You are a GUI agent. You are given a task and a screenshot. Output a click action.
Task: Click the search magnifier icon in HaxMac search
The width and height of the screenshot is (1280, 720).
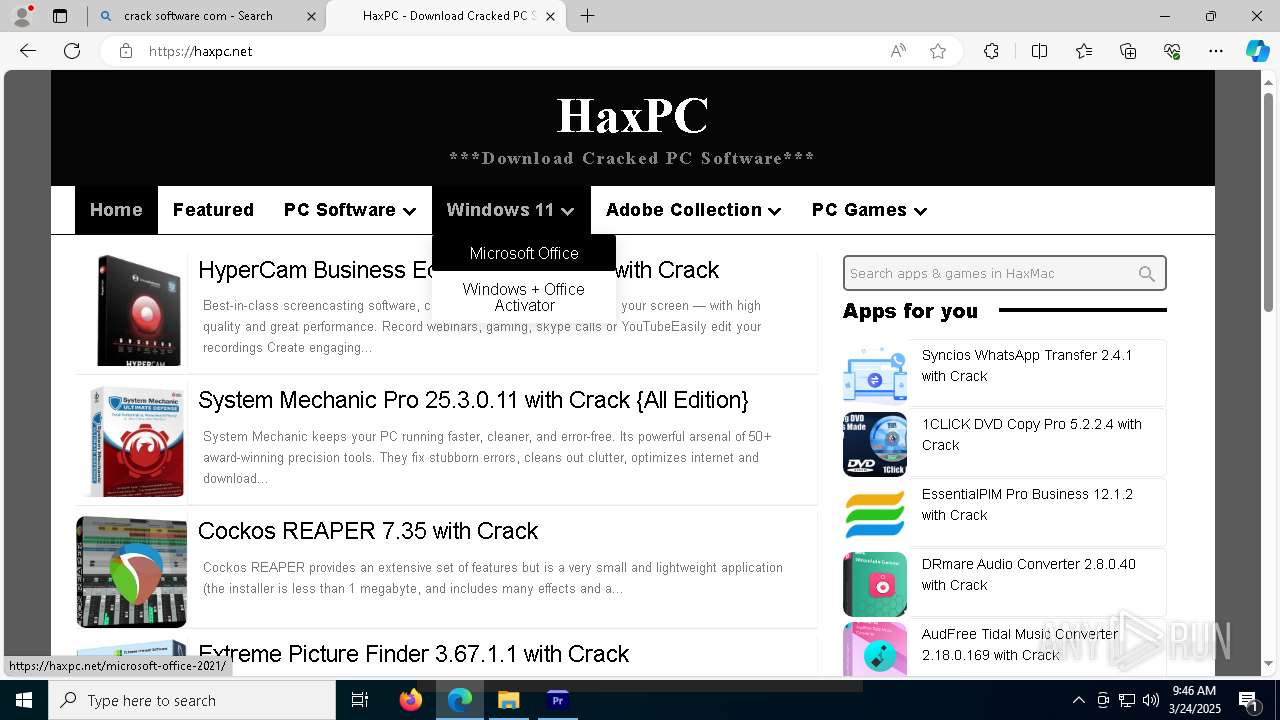coord(1147,273)
